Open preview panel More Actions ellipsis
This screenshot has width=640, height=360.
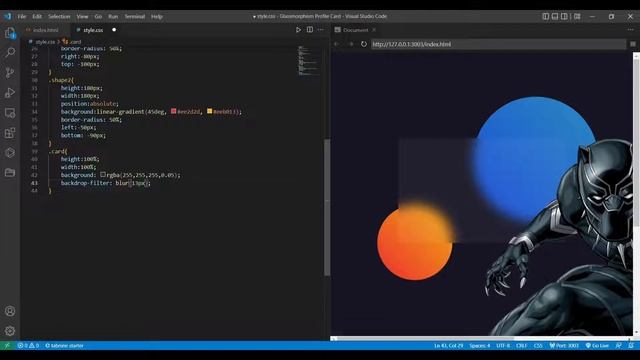tap(631, 30)
